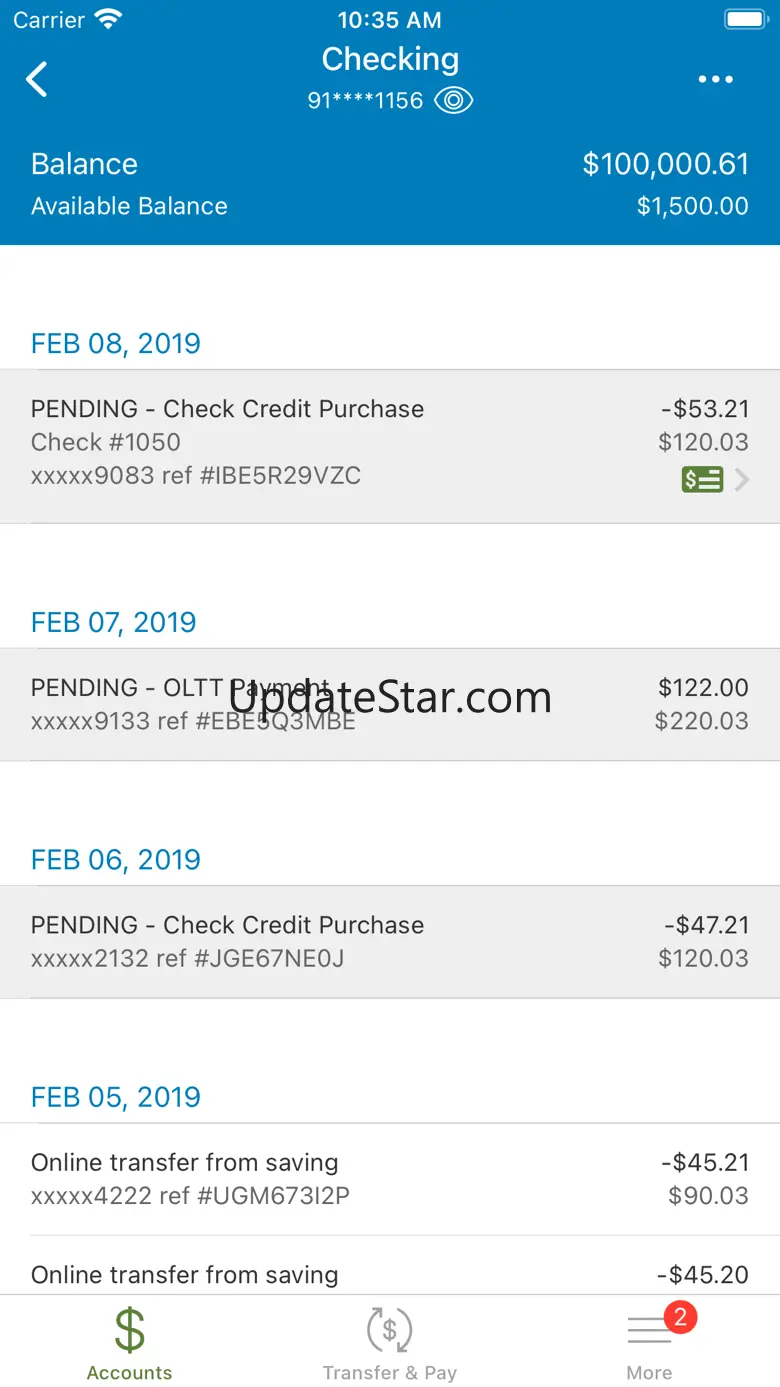Switch to the Transfer & Pay tab
The height and width of the screenshot is (1387, 780).
(389, 1373)
